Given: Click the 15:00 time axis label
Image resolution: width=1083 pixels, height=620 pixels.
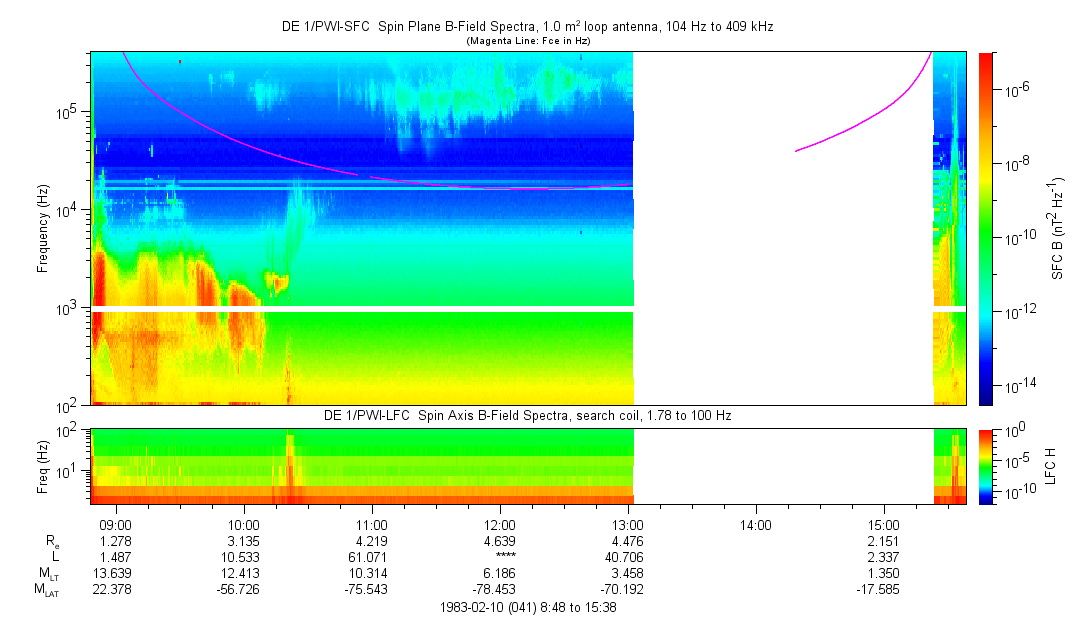Looking at the screenshot, I should (x=883, y=525).
